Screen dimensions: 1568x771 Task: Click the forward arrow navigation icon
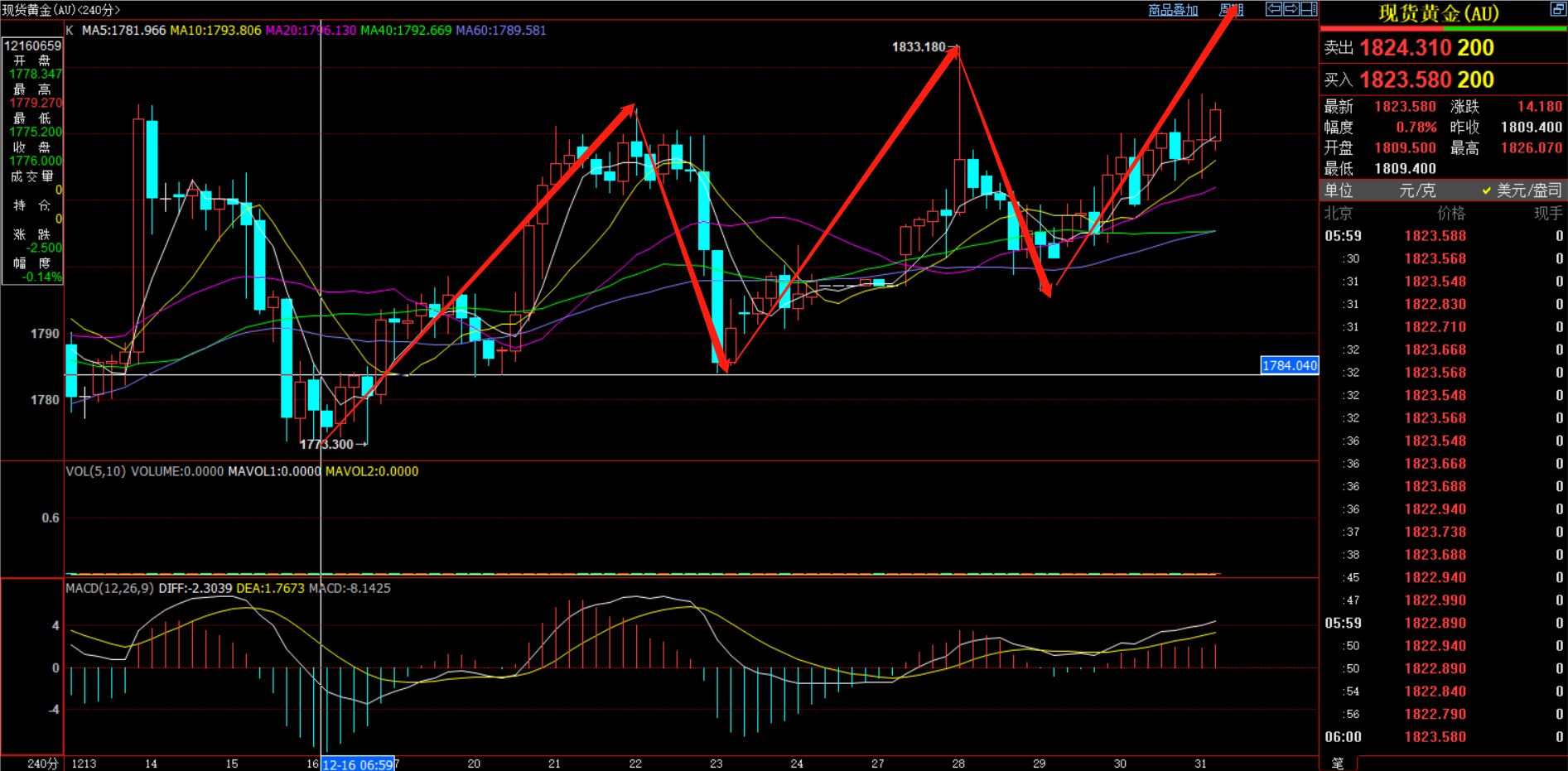pyautogui.click(x=1291, y=9)
